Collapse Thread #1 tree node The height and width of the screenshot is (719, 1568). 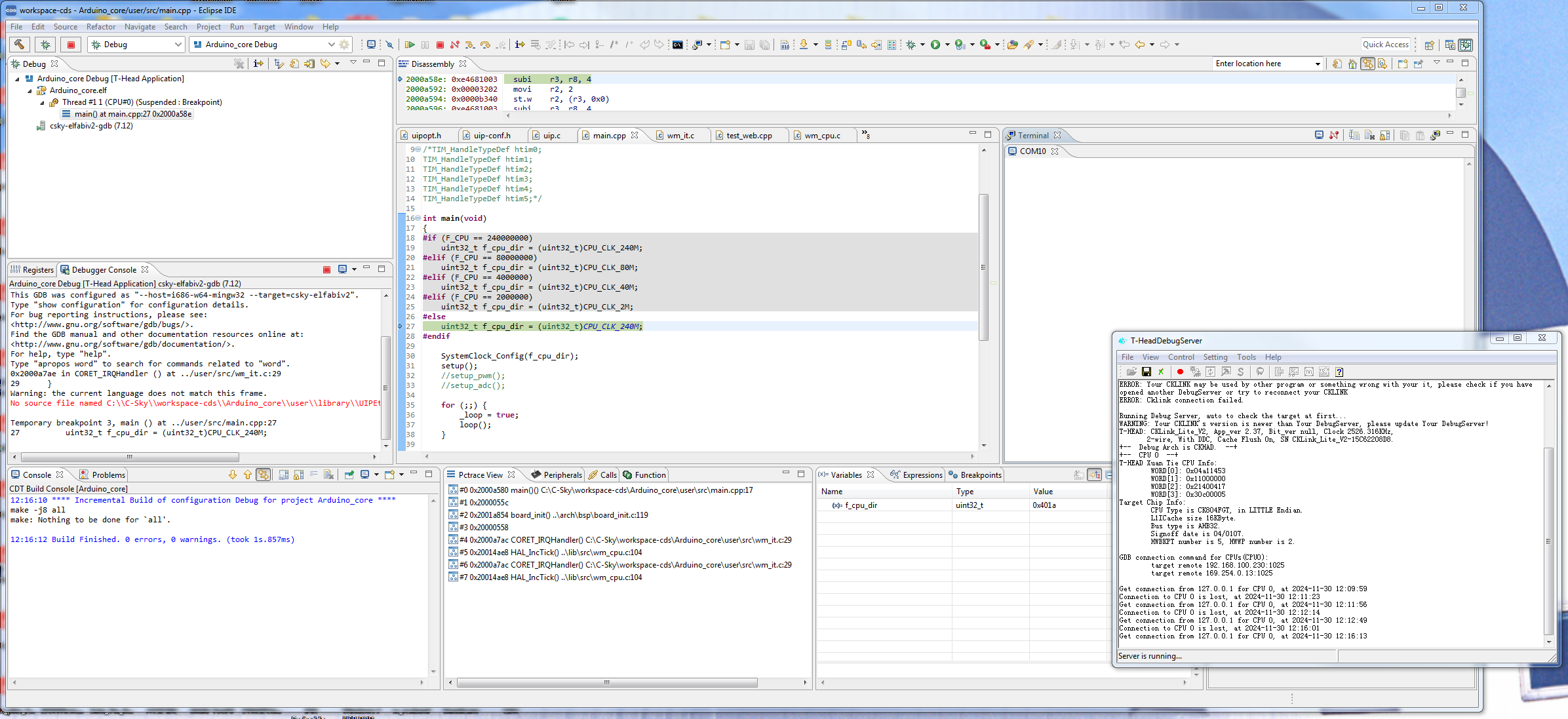(x=42, y=102)
